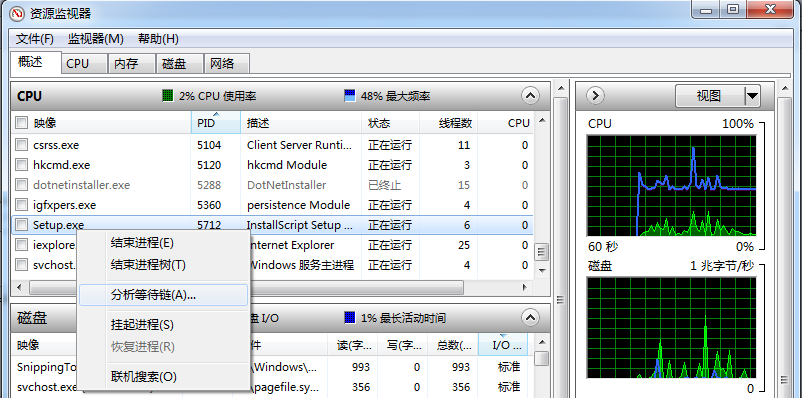
Task: Sort by the 状态 column header
Action: click(x=390, y=123)
